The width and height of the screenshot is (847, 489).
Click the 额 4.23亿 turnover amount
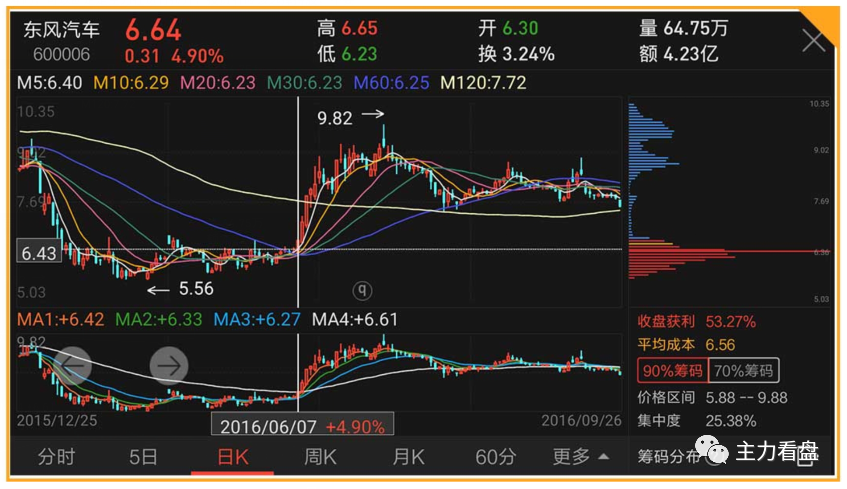point(678,53)
